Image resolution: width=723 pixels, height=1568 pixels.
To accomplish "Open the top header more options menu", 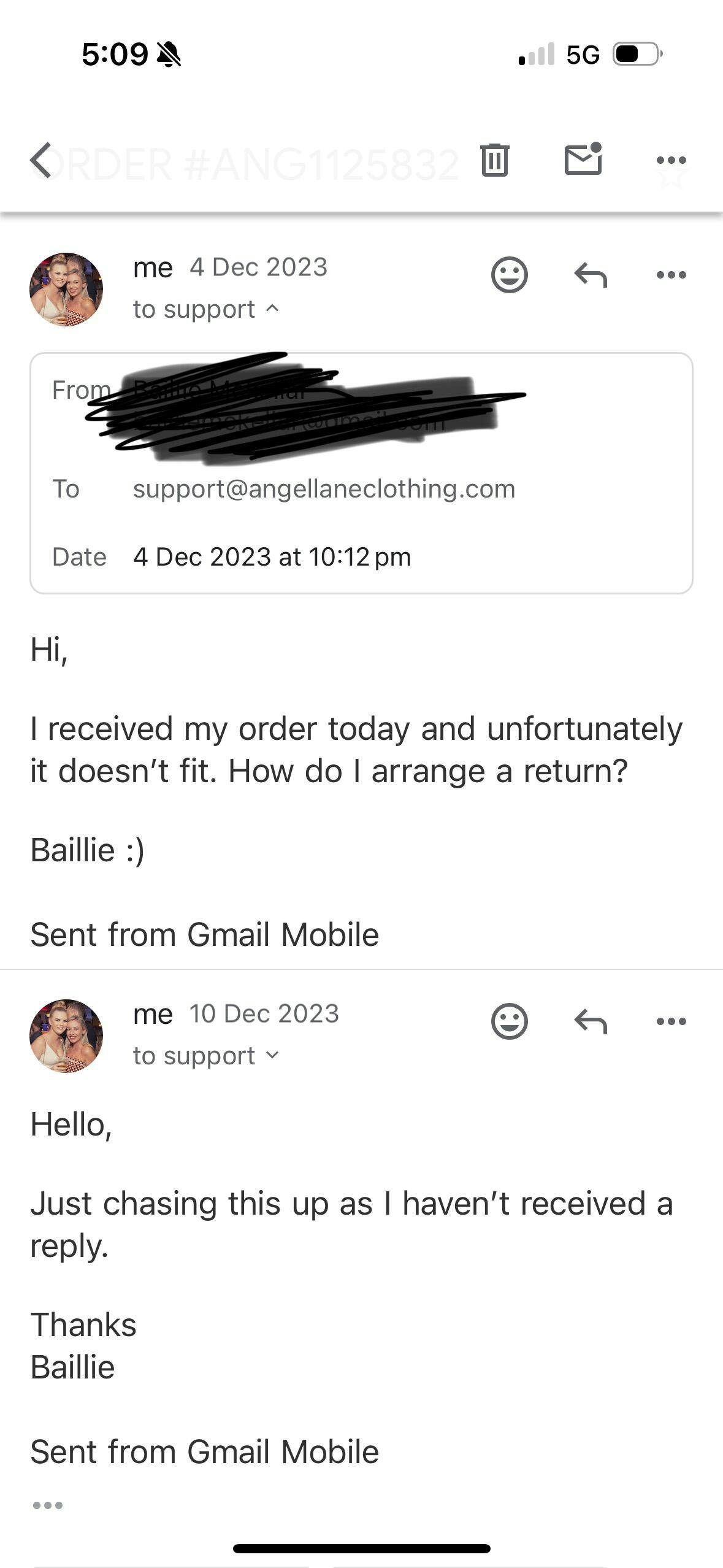I will [671, 160].
